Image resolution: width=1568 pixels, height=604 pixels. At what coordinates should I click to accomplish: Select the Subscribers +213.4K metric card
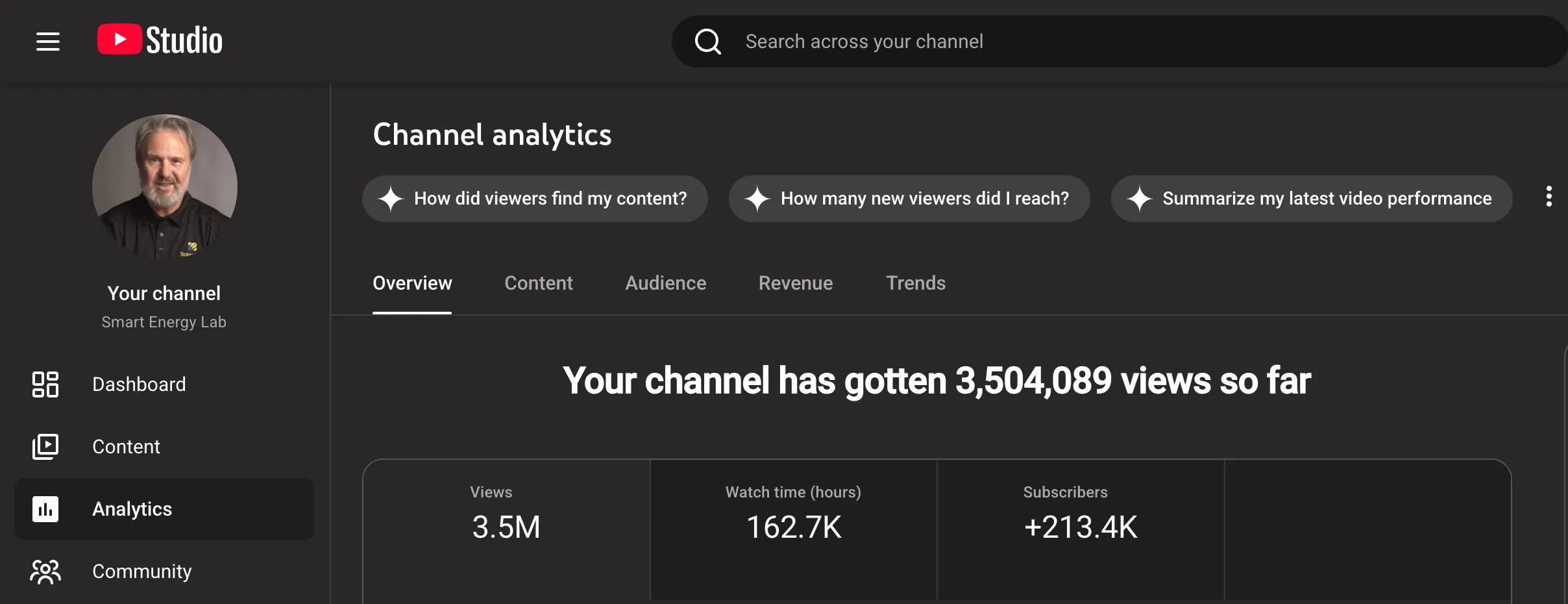[1081, 530]
